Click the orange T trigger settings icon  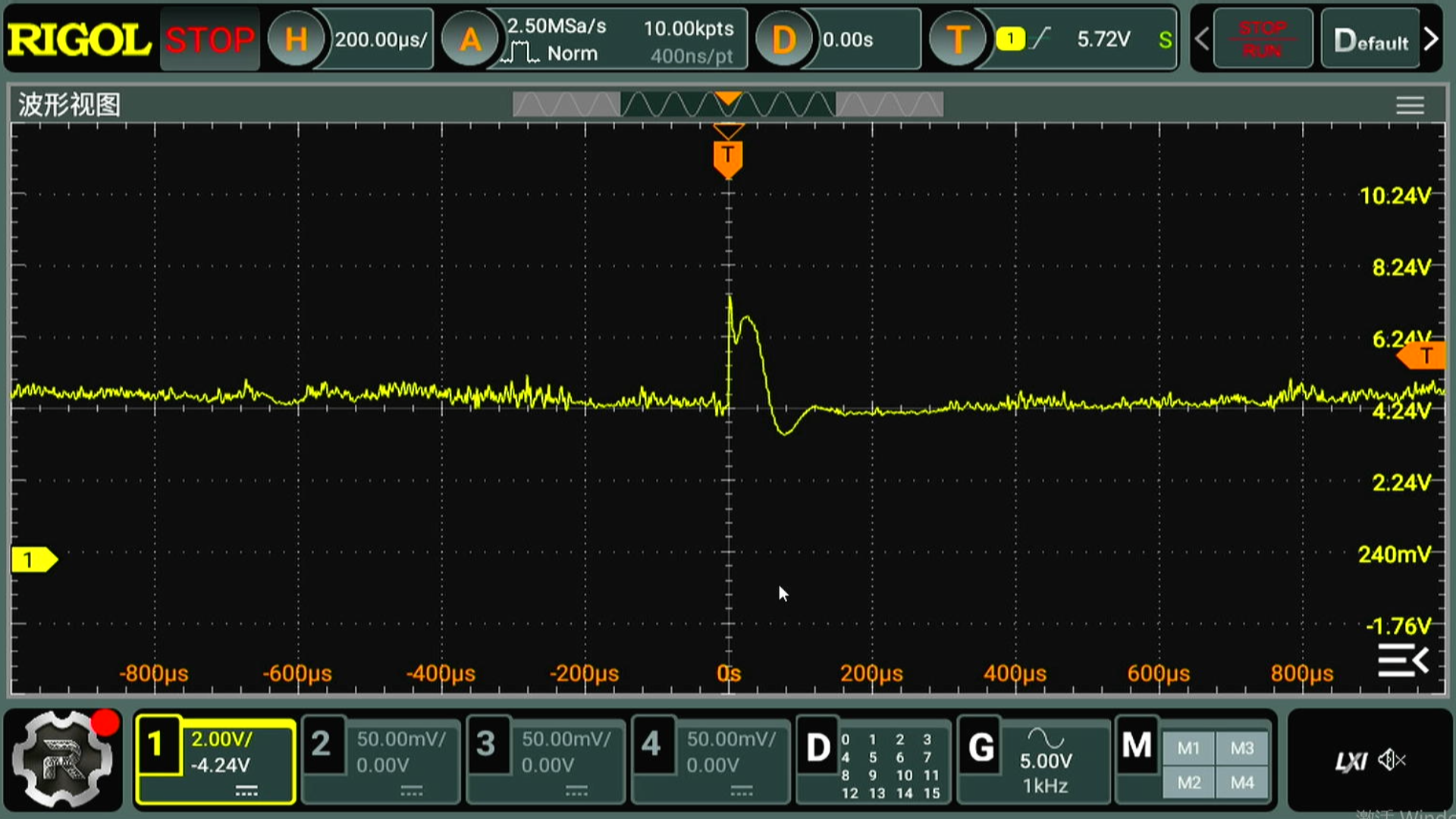(x=958, y=39)
